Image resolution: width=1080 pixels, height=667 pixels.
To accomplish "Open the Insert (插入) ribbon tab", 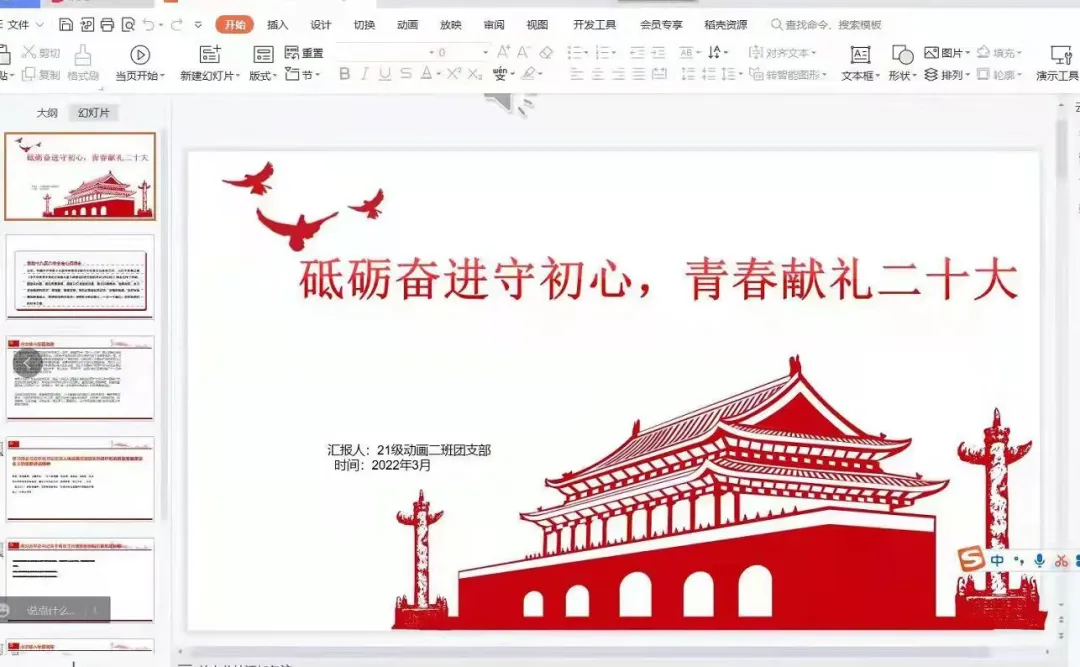I will pos(277,24).
